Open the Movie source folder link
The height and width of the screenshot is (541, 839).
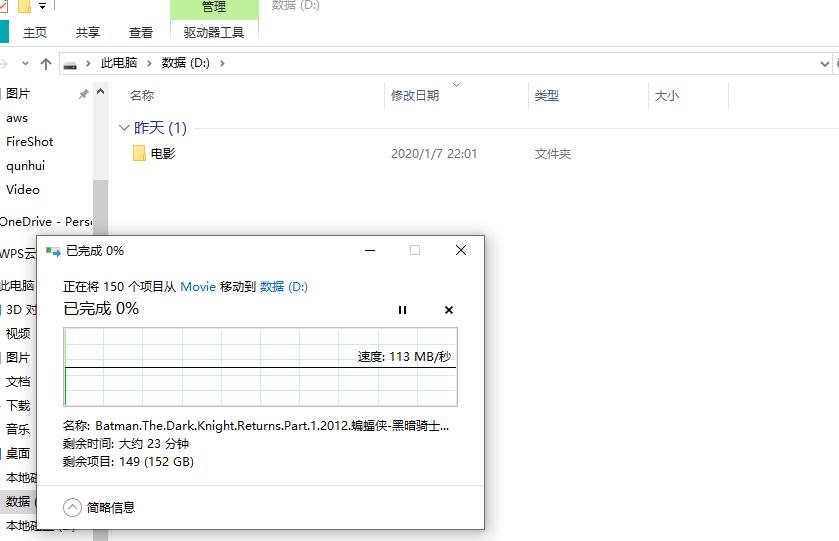[198, 287]
